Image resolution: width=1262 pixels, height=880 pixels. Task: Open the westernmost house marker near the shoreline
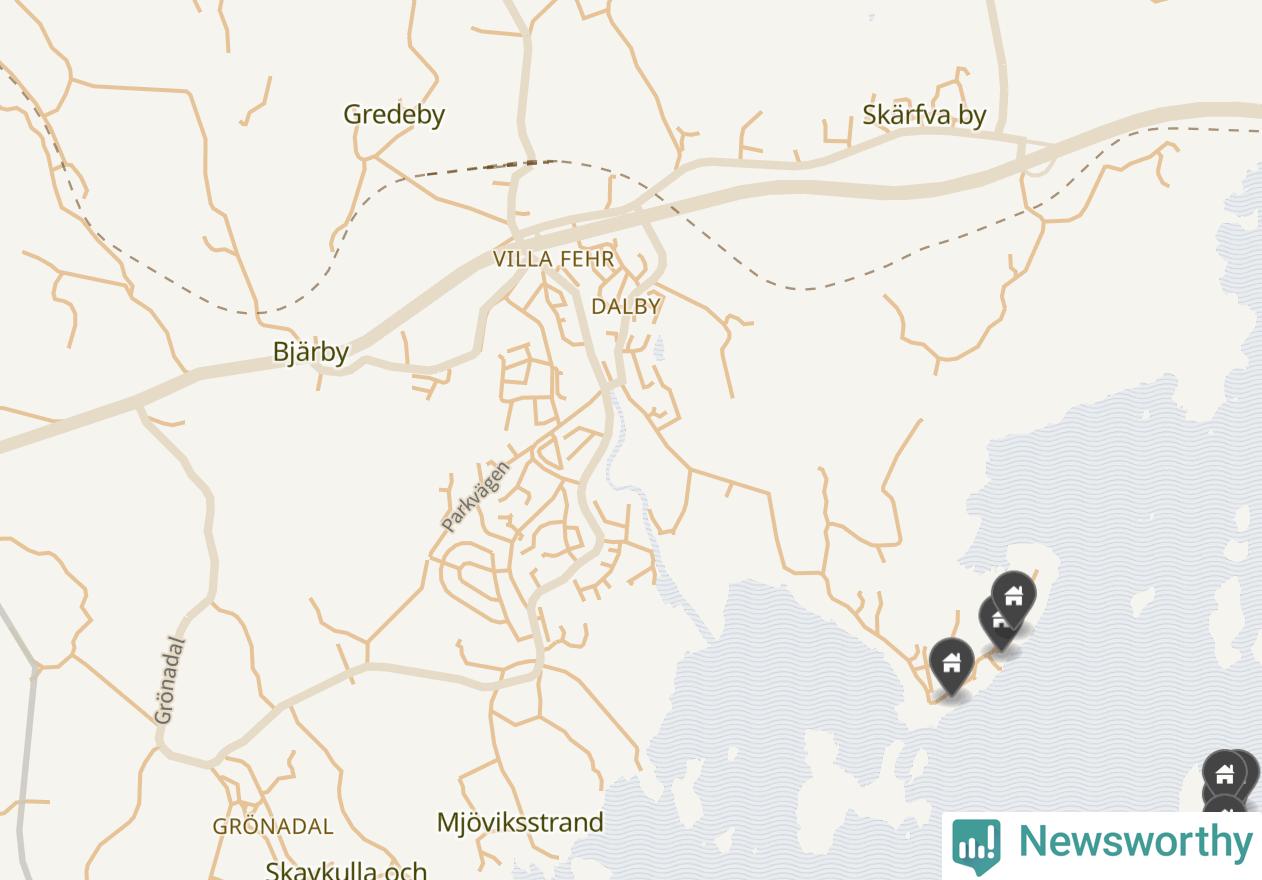pyautogui.click(x=951, y=664)
